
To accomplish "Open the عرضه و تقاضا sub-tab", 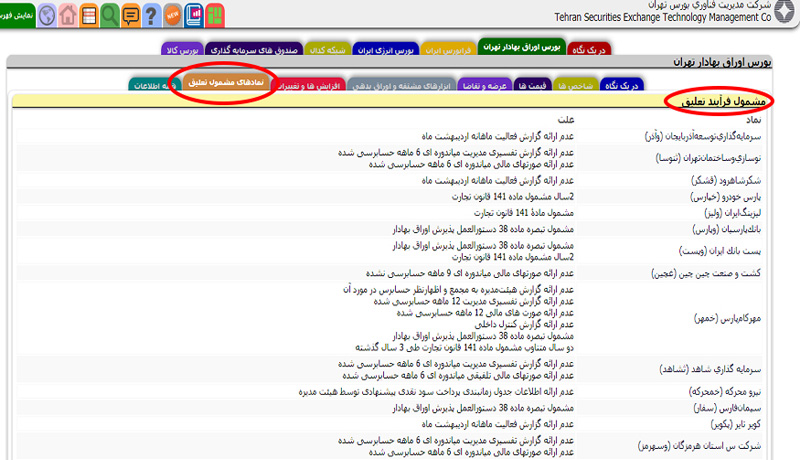I will 485,85.
